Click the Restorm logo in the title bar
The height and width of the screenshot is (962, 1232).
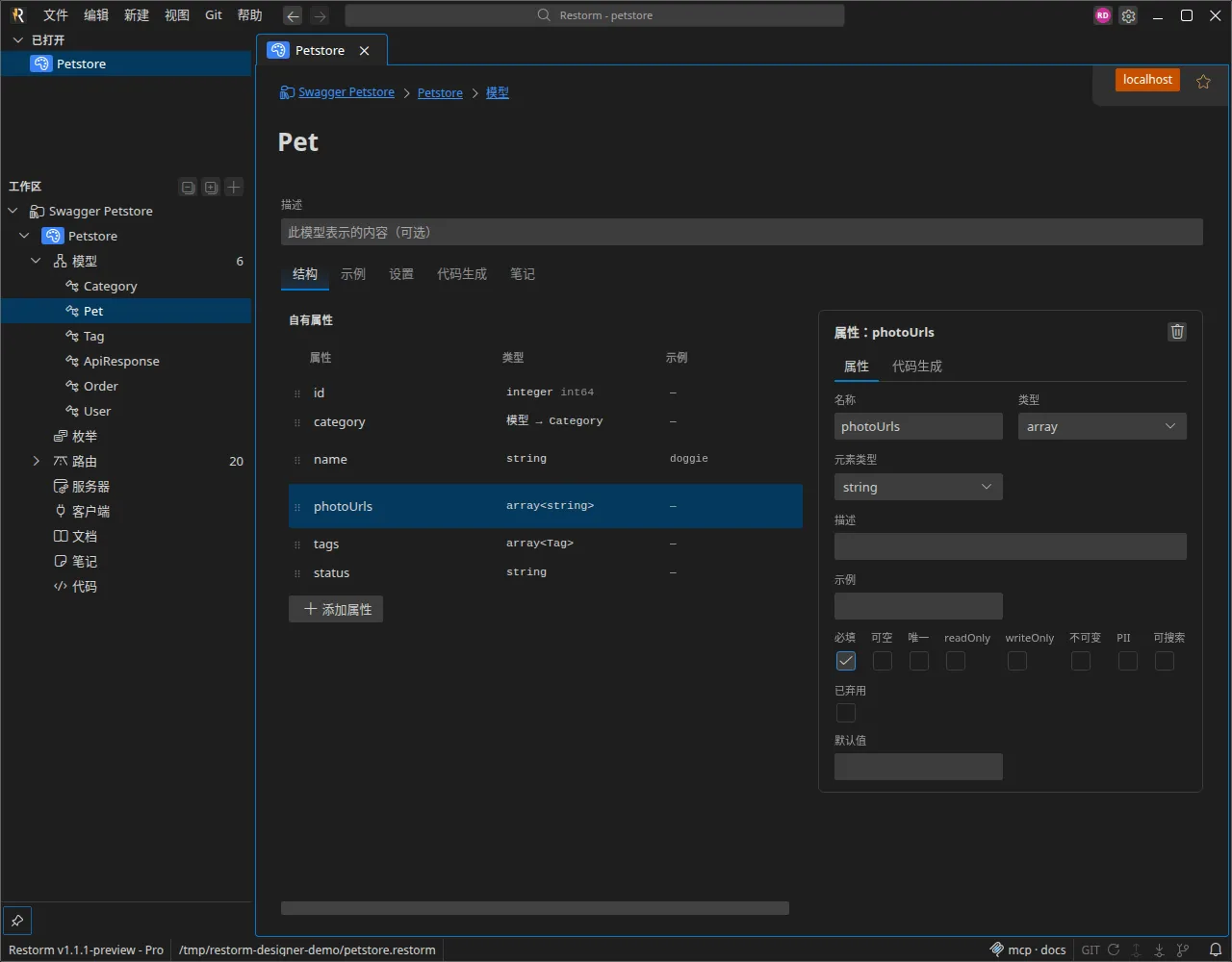(x=18, y=15)
